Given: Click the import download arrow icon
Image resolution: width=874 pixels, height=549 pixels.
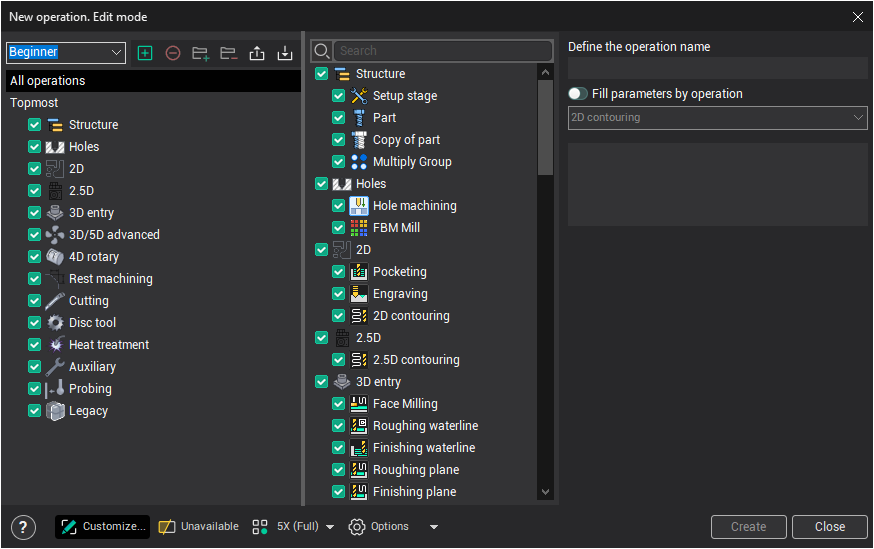Looking at the screenshot, I should click(x=285, y=53).
